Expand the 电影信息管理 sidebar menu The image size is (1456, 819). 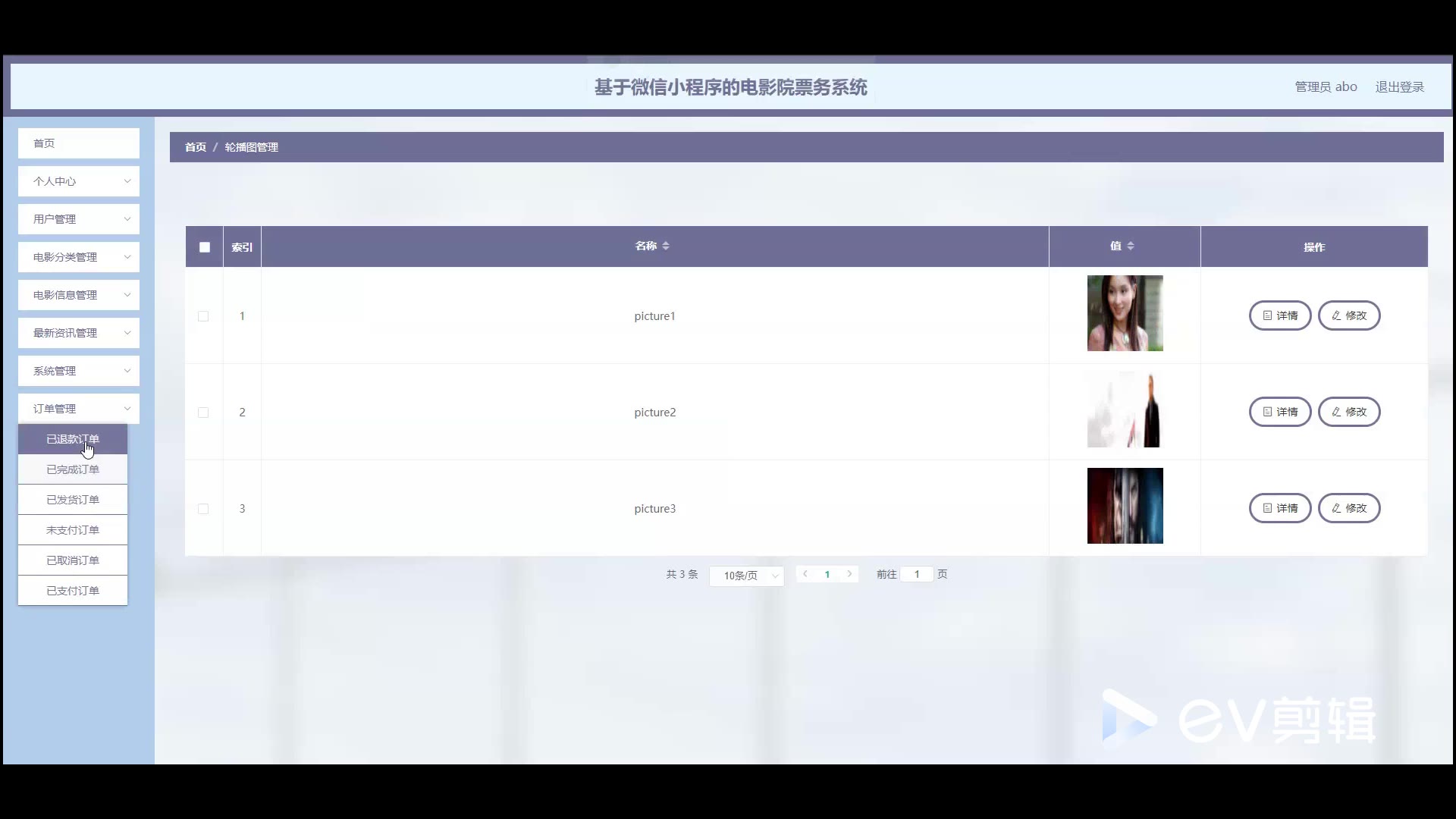click(79, 295)
